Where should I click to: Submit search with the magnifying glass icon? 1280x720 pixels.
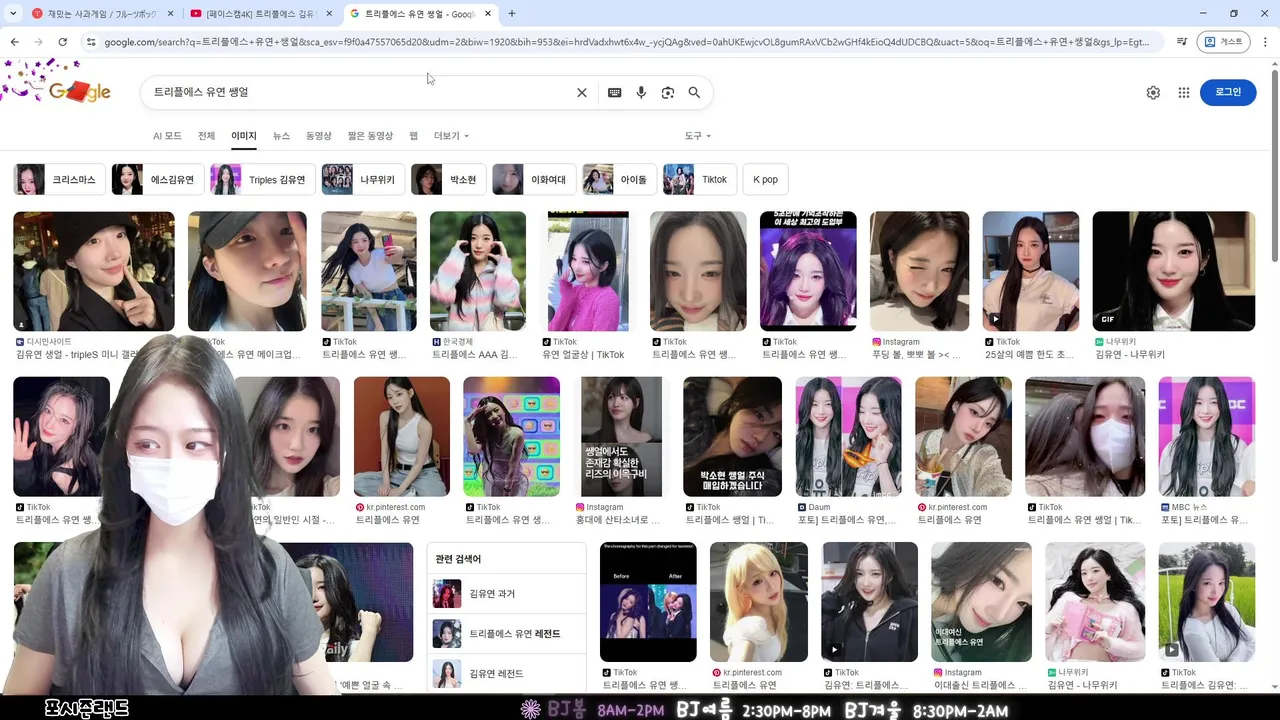click(694, 92)
